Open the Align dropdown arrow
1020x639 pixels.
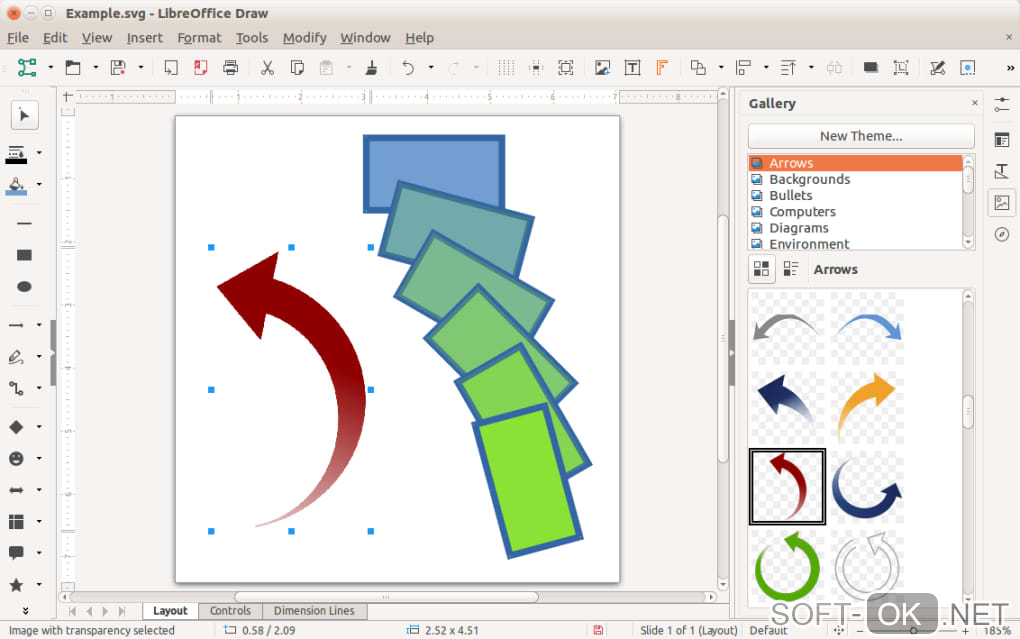[x=766, y=67]
